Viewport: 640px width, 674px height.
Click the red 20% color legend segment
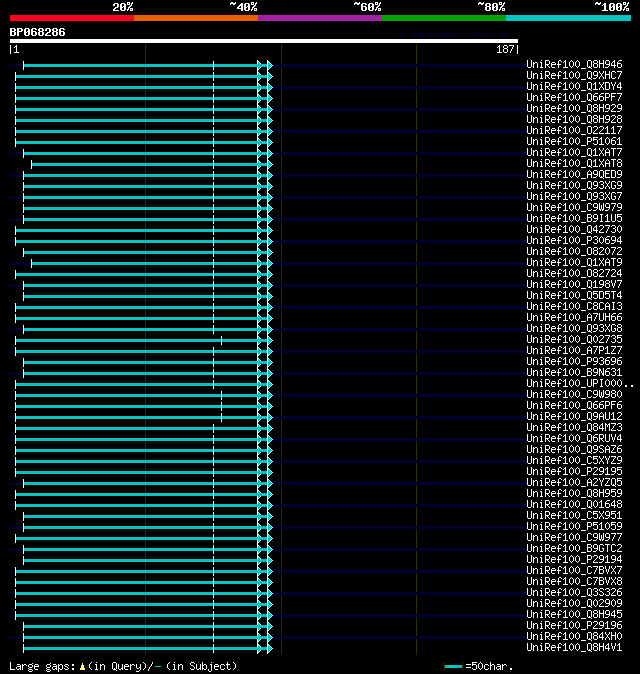72,18
